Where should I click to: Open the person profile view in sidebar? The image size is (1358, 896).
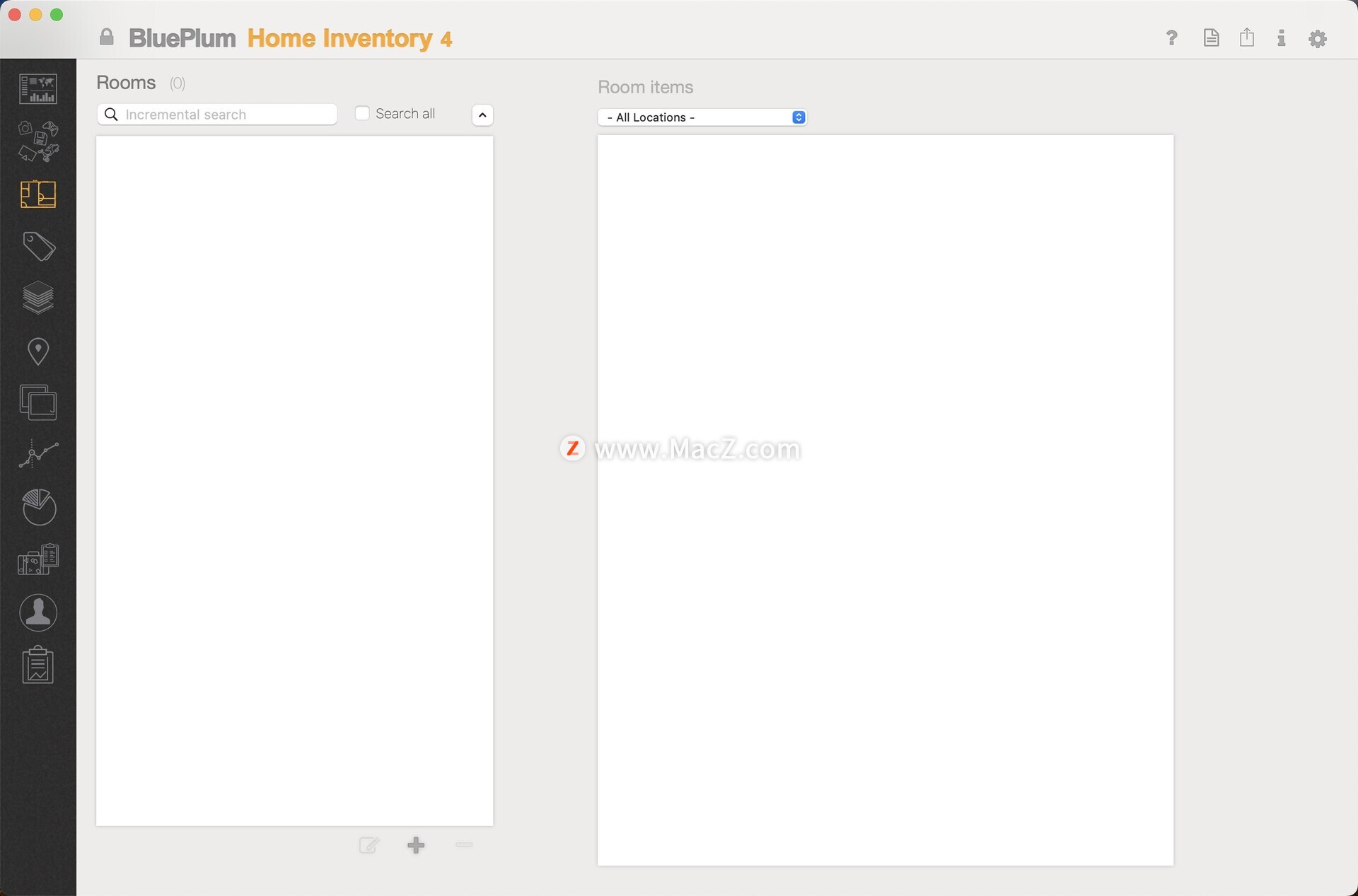(x=38, y=612)
